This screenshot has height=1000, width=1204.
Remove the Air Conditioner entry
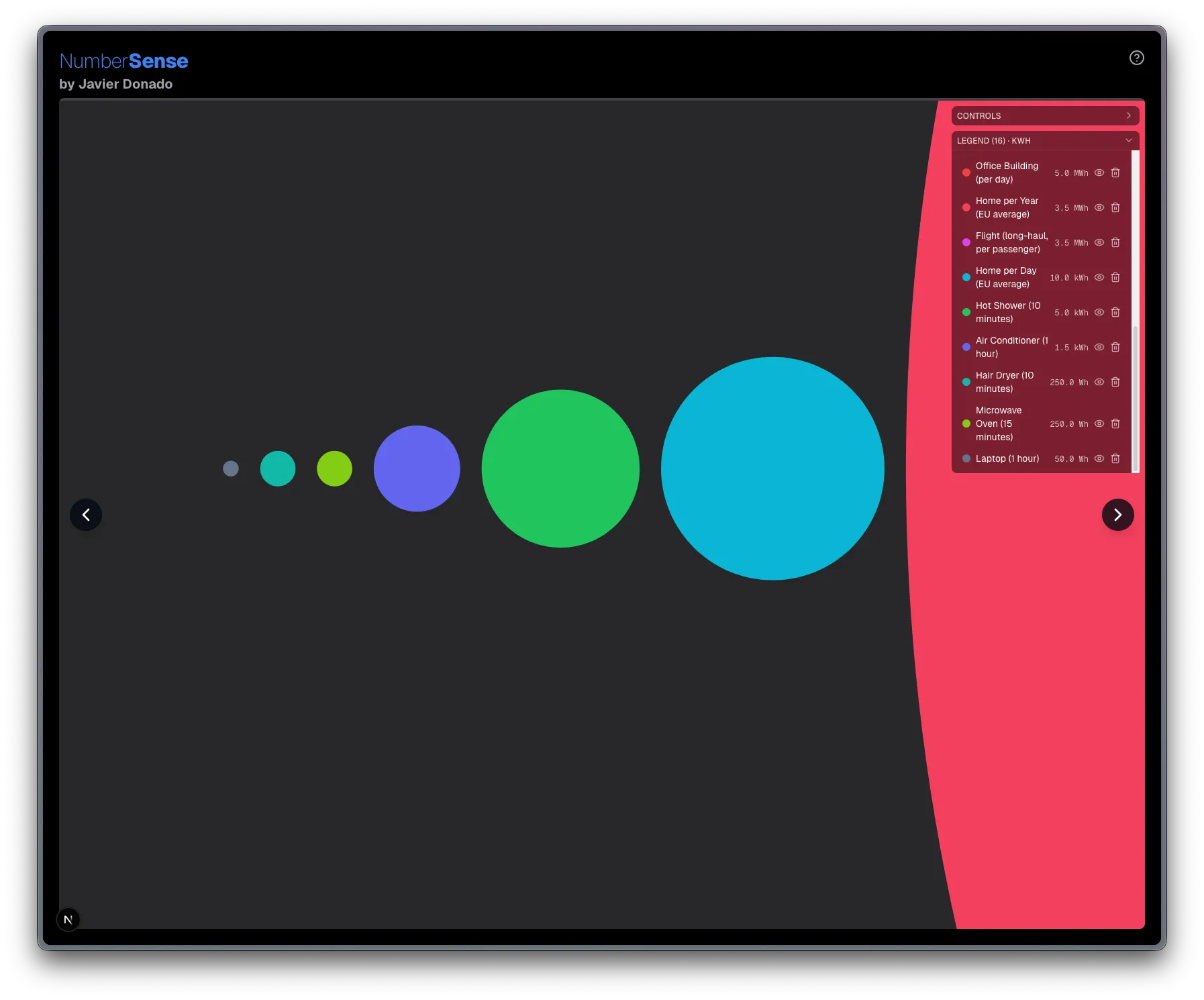pos(1115,347)
